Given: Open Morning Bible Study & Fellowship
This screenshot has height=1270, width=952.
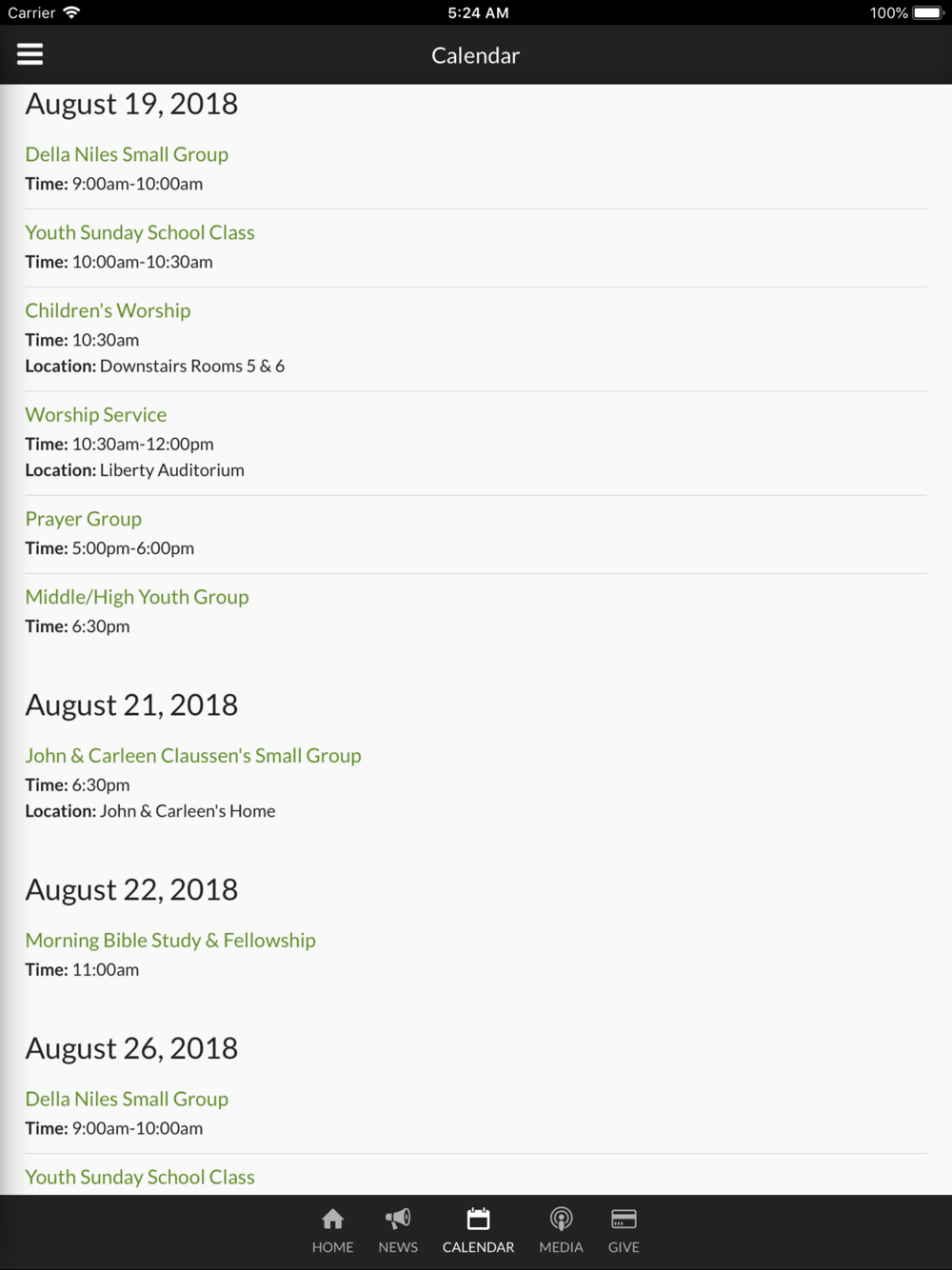Looking at the screenshot, I should (x=170, y=940).
